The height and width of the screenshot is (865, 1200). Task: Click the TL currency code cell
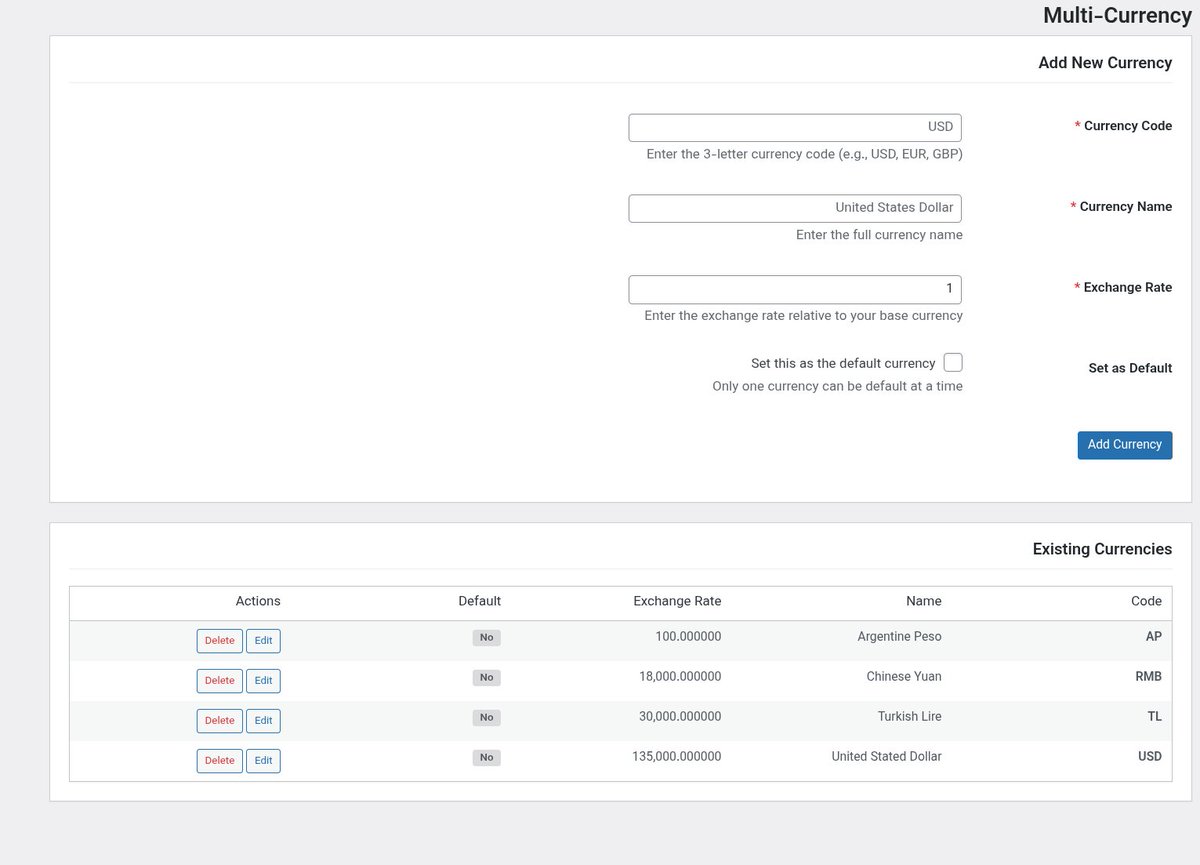pos(1155,717)
